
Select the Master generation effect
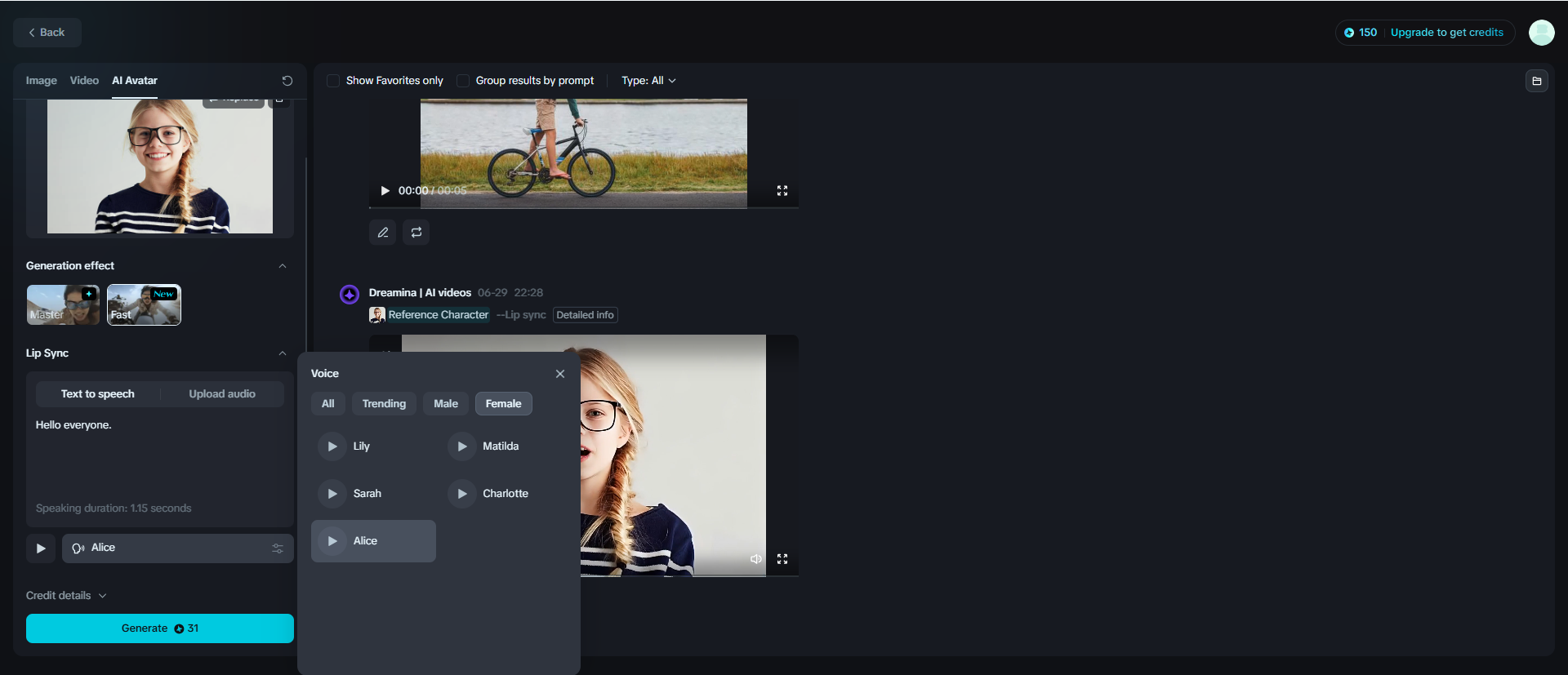click(63, 304)
